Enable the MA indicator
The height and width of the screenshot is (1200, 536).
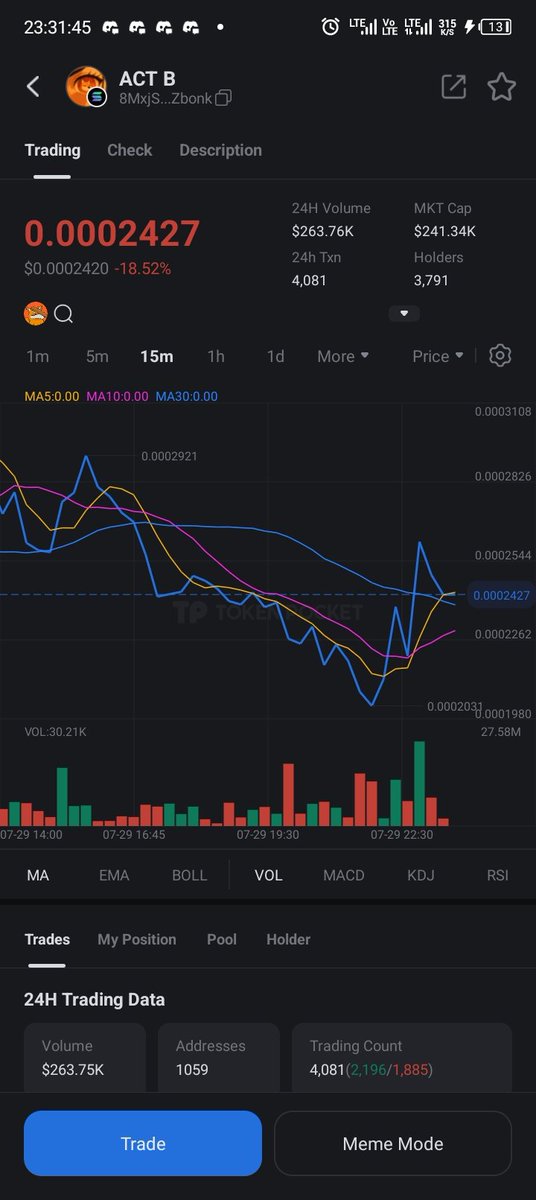tap(38, 875)
